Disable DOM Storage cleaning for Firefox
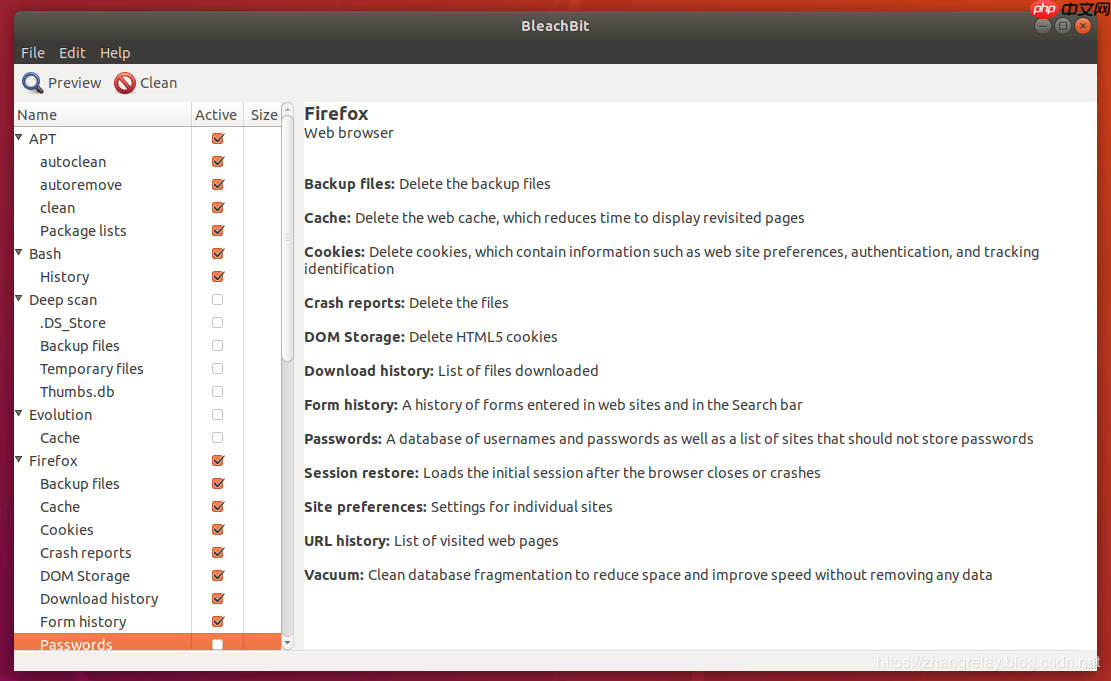 click(x=216, y=575)
